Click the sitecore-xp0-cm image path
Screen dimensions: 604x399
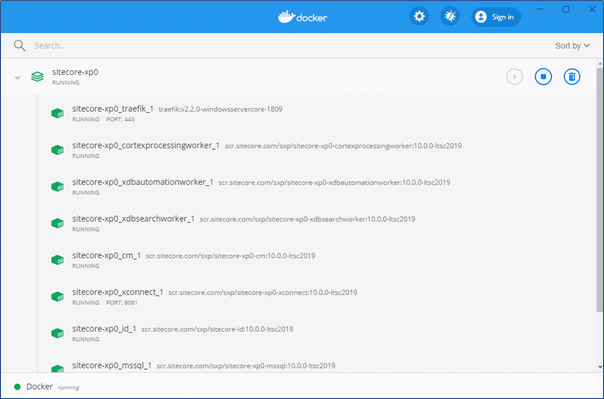click(230, 256)
